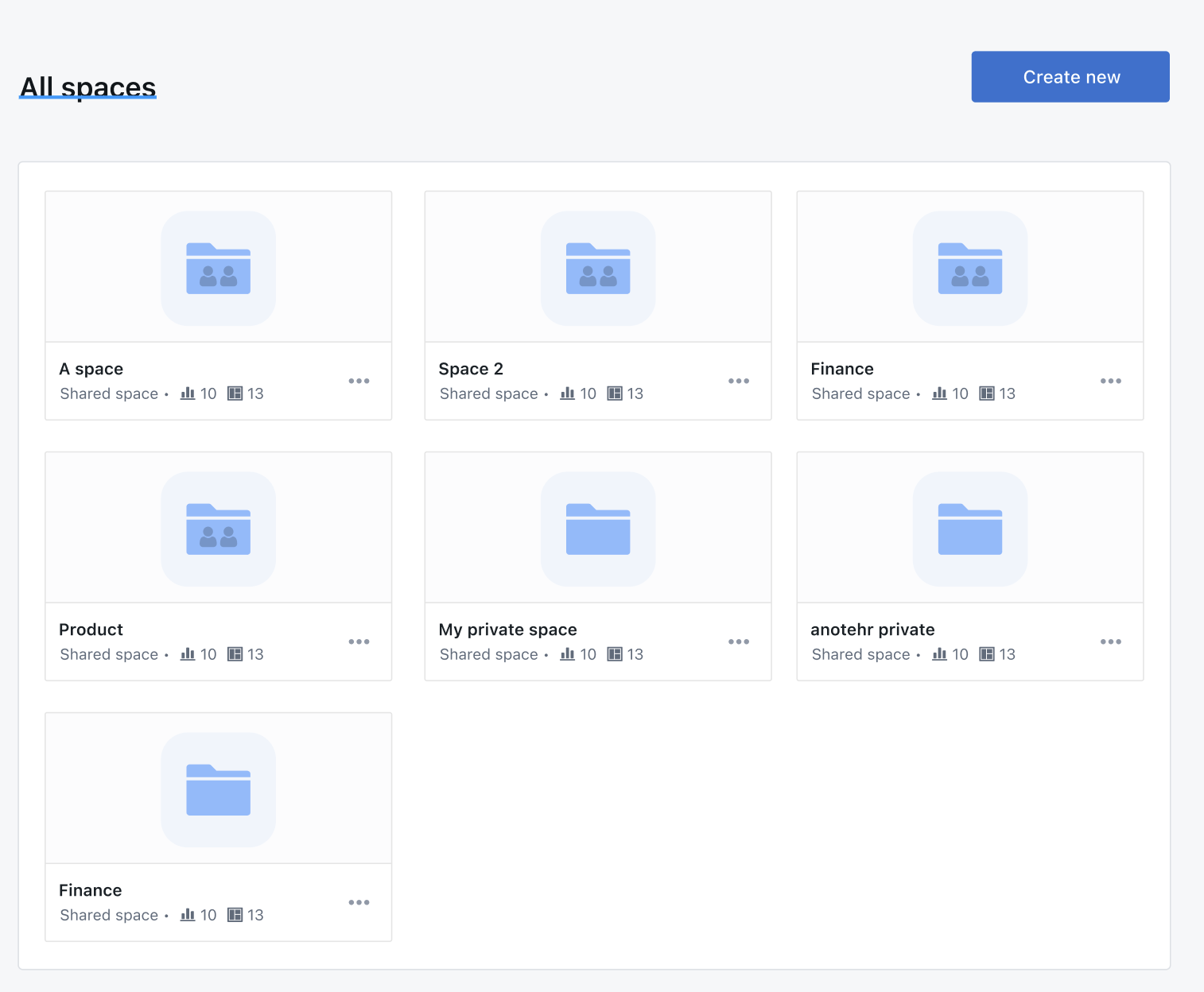Open the options menu on the anotehr private card
Viewport: 1204px width, 992px height.
coord(1110,641)
